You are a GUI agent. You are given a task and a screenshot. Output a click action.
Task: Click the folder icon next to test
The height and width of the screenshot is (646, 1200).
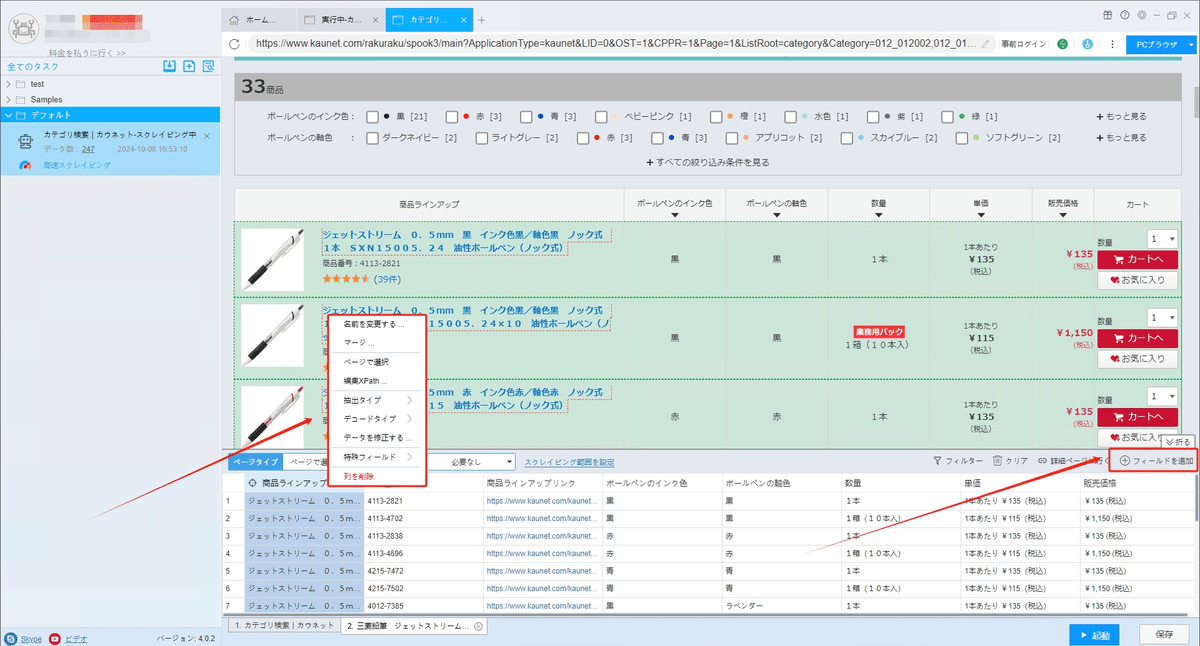pos(21,84)
